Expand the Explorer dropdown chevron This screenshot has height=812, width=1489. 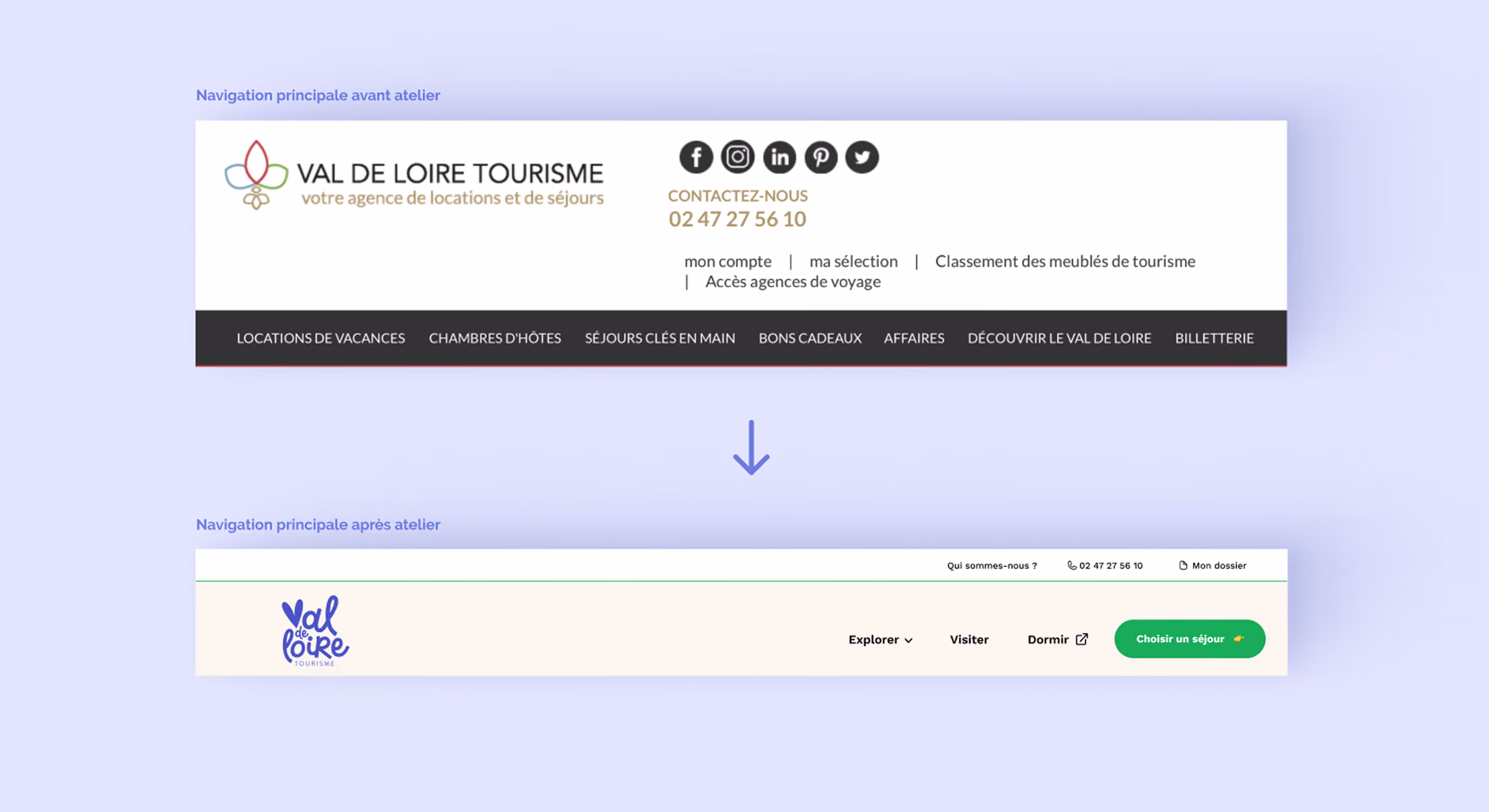[x=909, y=641]
